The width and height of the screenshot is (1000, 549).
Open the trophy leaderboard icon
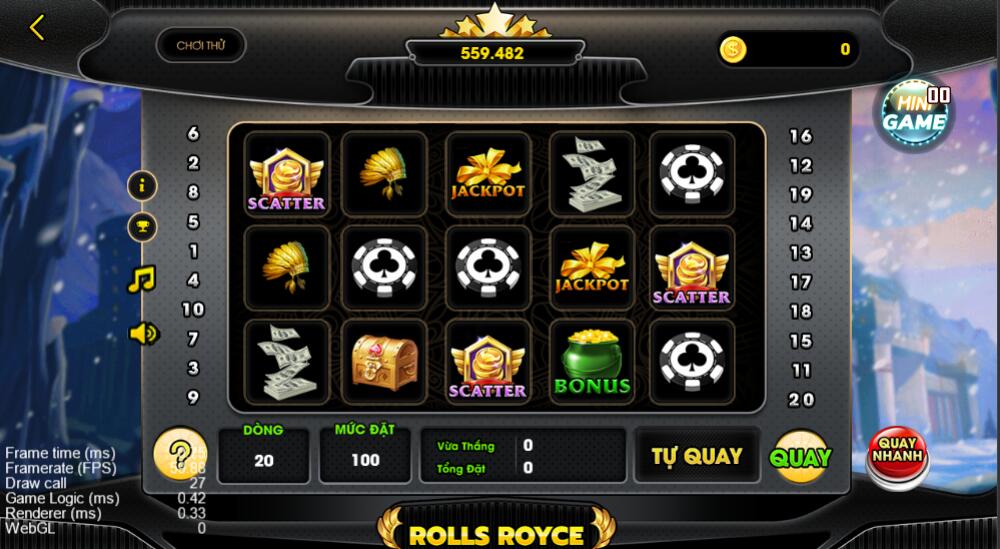(x=142, y=227)
